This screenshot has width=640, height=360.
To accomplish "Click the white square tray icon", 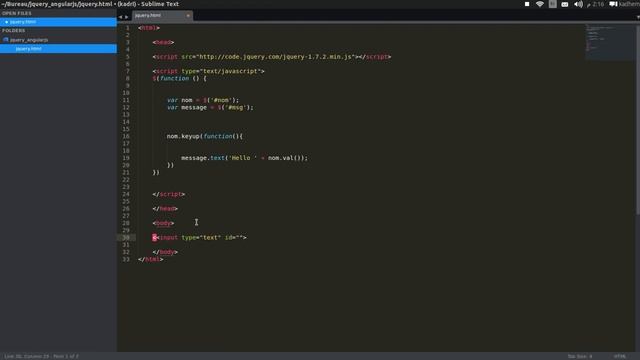I will coord(527,4).
